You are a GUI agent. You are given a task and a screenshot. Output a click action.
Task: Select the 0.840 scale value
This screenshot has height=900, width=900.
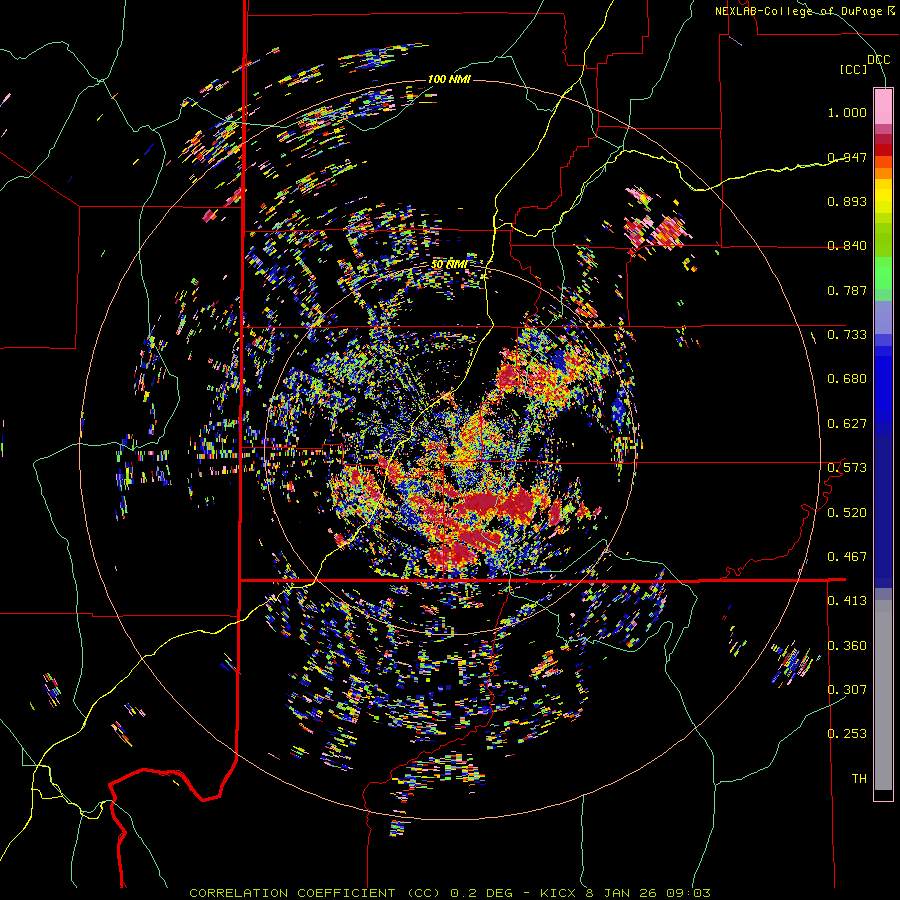click(x=847, y=246)
